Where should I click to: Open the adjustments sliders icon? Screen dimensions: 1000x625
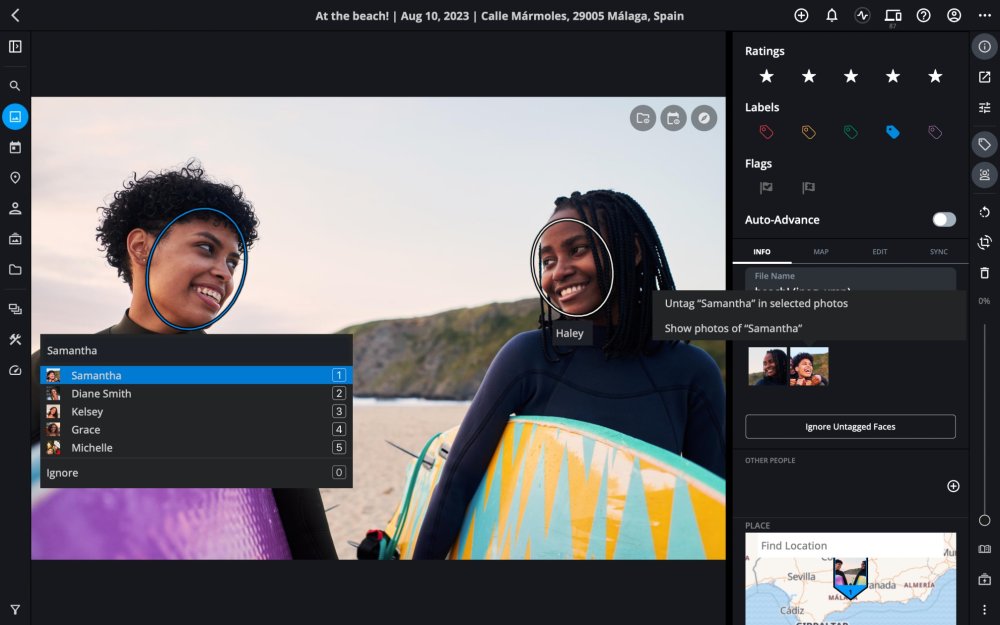coord(985,108)
